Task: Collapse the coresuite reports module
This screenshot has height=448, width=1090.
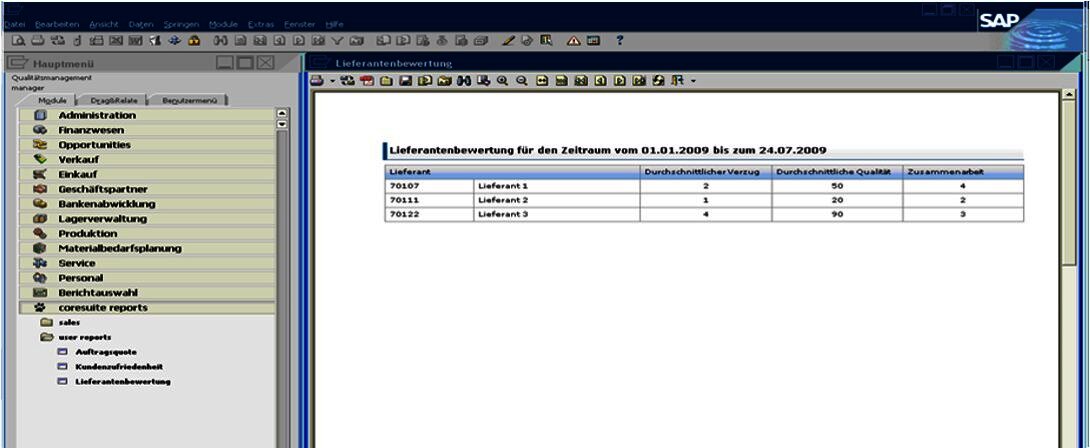Action: click(147, 307)
